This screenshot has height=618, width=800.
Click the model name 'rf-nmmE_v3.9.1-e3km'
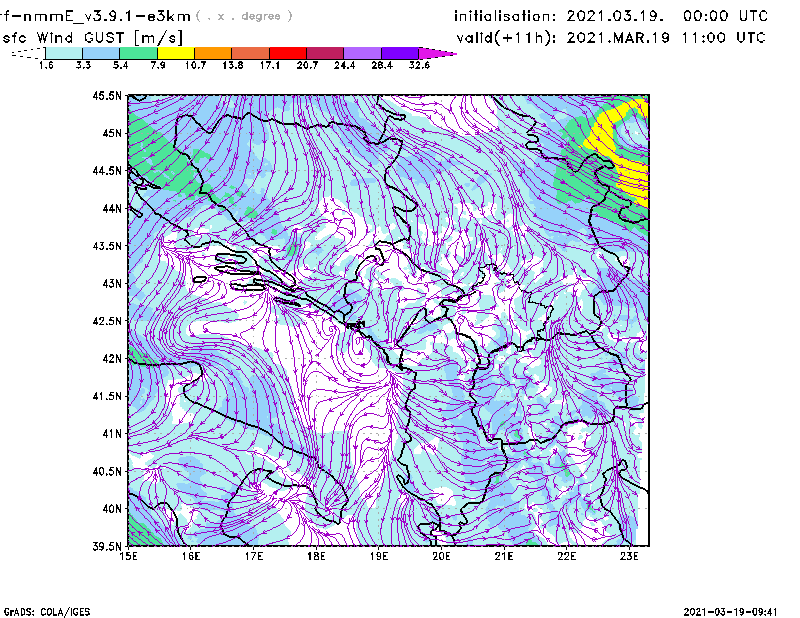[x=96, y=16]
